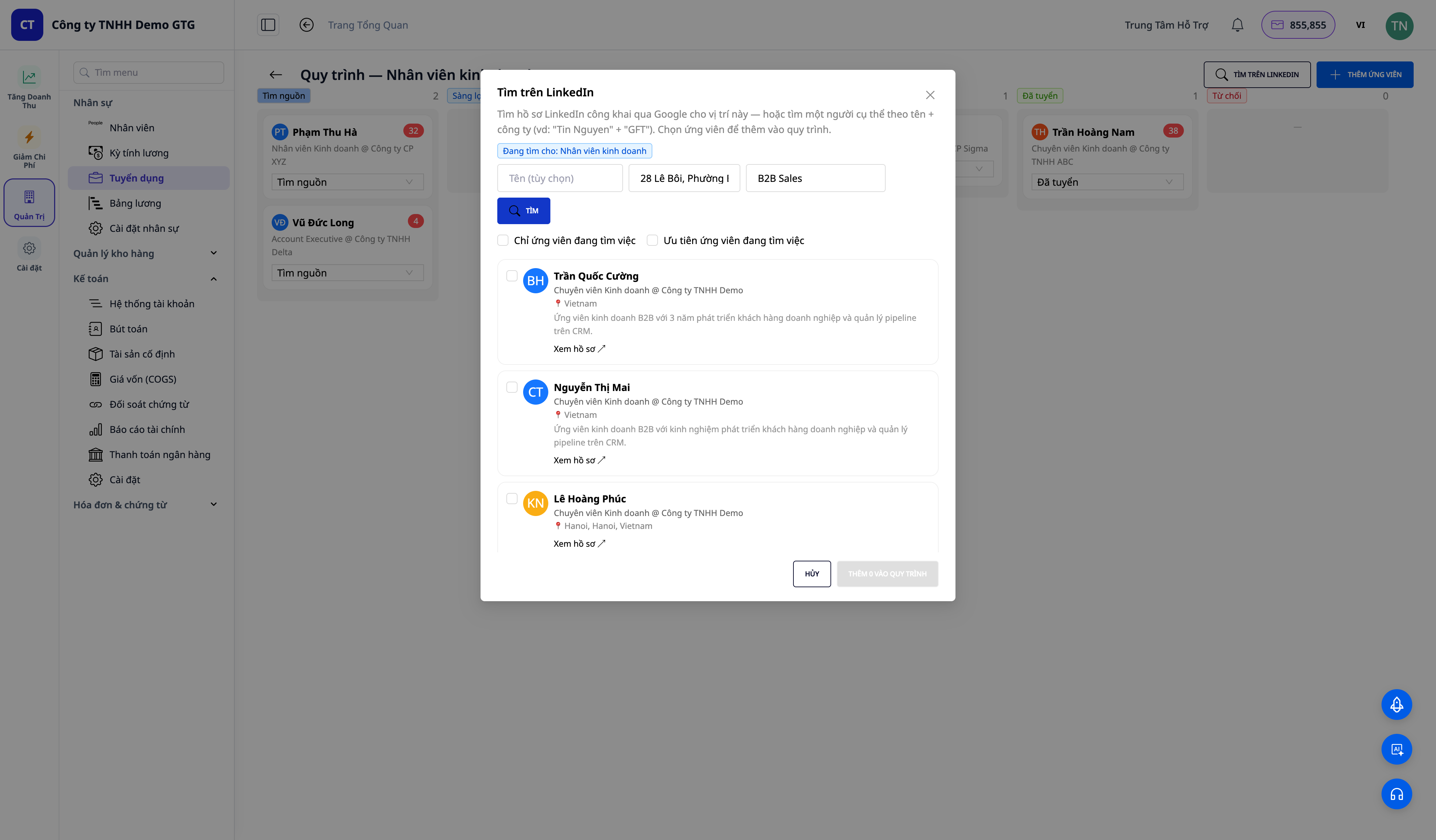
Task: Toggle the sidebar panel icon
Action: click(268, 25)
